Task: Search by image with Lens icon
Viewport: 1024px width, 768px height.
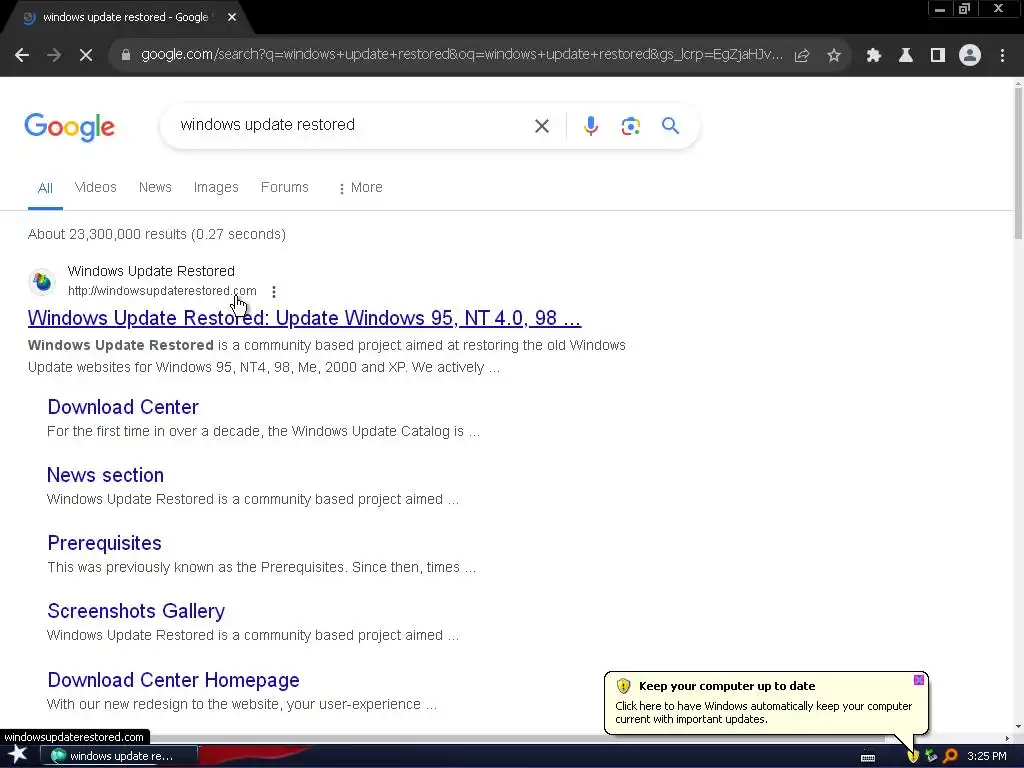Action: click(630, 126)
